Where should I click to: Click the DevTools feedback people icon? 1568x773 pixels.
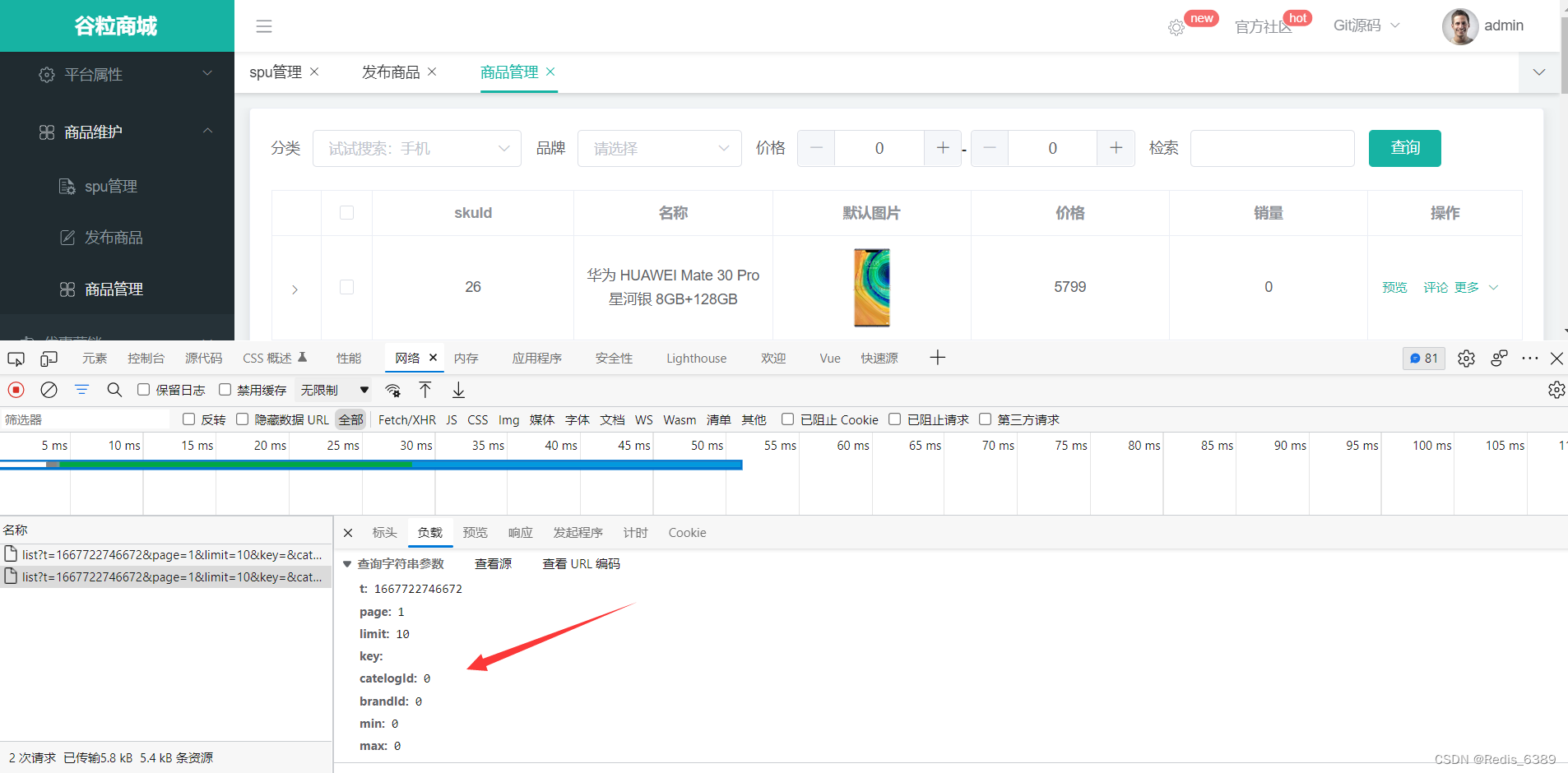(x=1499, y=359)
